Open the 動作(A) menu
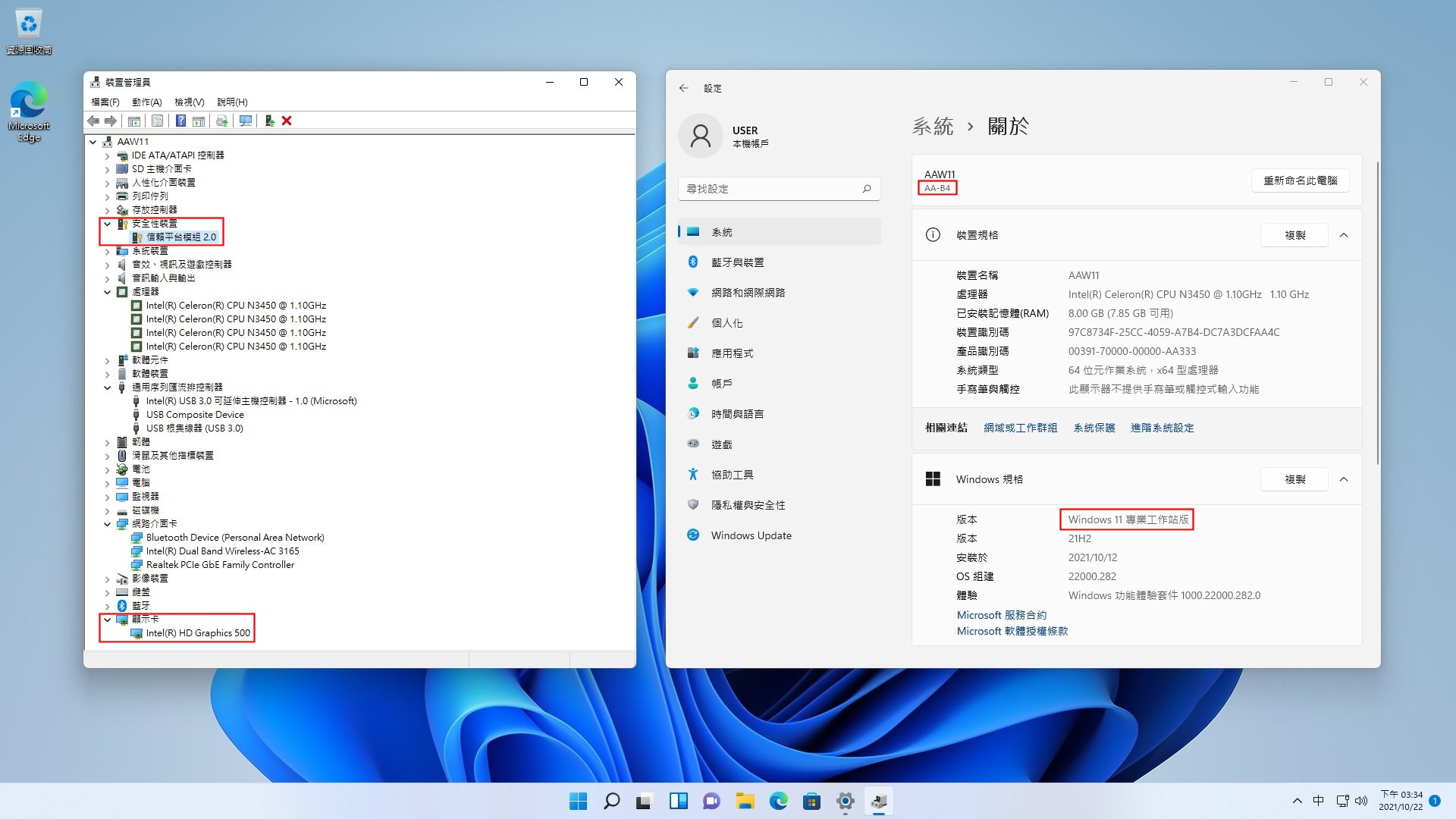This screenshot has width=1456, height=819. point(146,102)
